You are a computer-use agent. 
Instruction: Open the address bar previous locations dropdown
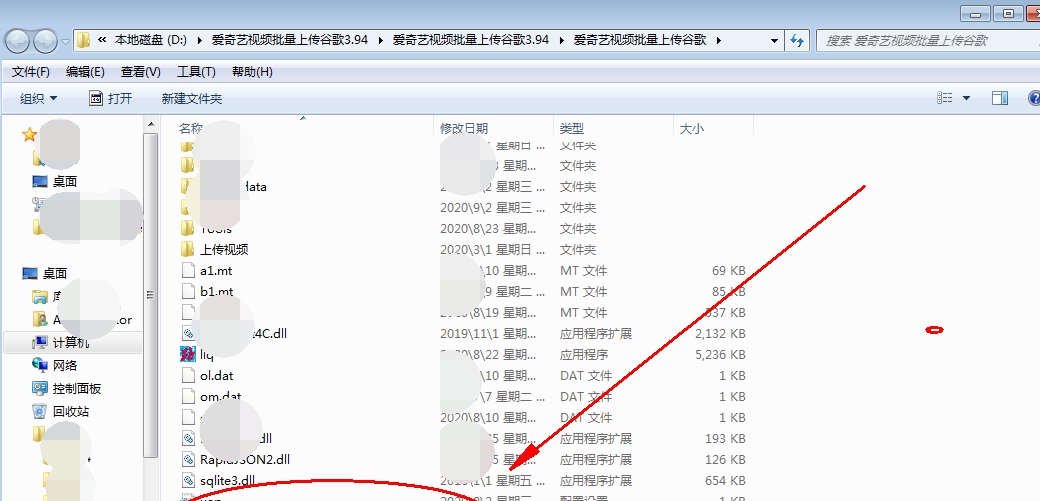click(774, 40)
